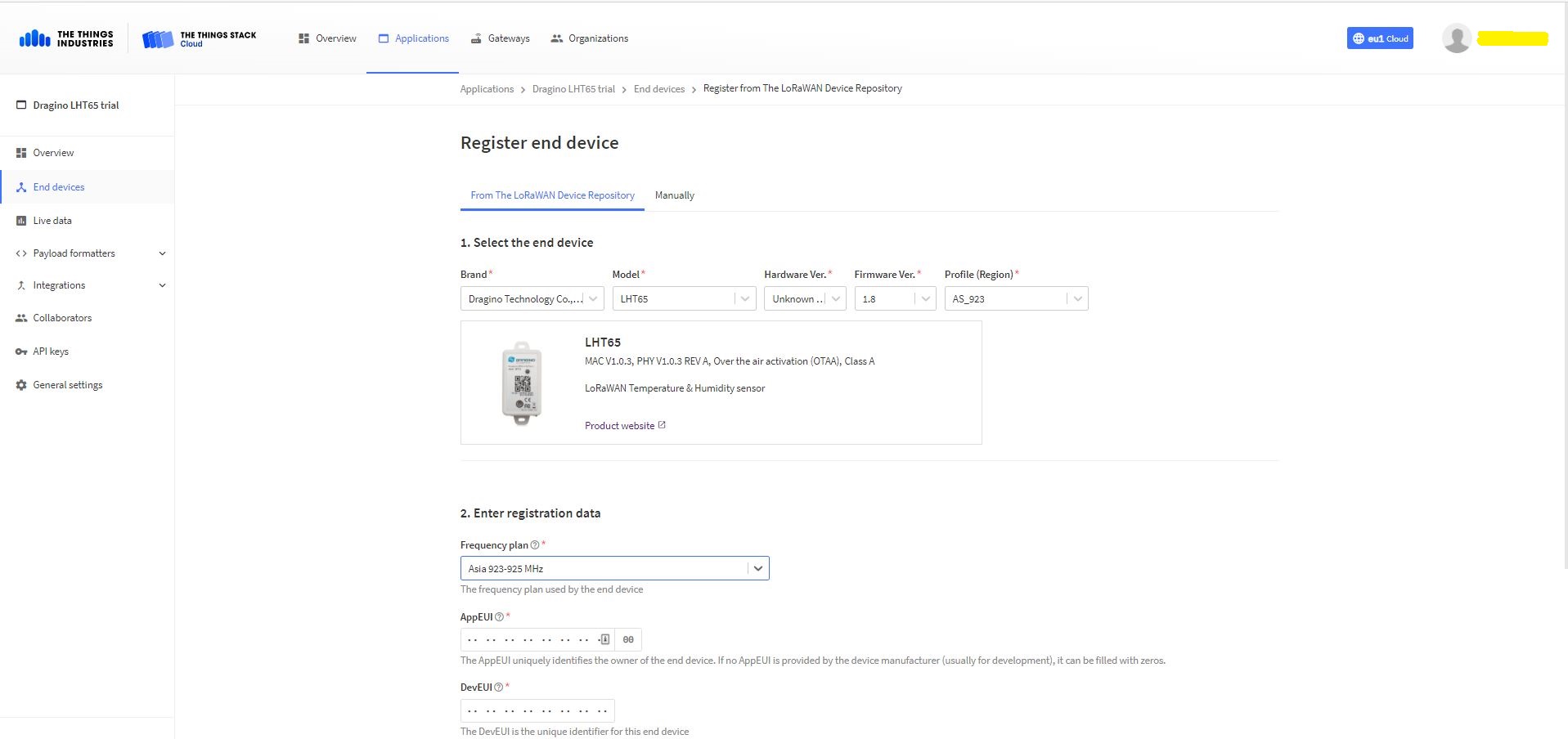Image resolution: width=1568 pixels, height=739 pixels.
Task: Open the Brand dropdown
Action: 532,299
